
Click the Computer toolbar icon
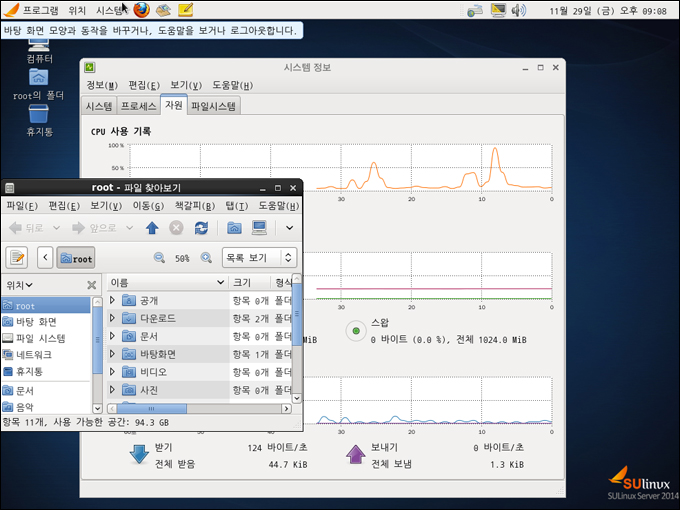tap(259, 228)
